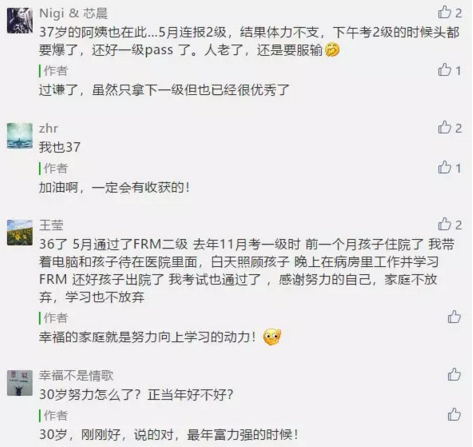
Task: Select comment text starting 37岁的阿姨
Action: click(249, 41)
